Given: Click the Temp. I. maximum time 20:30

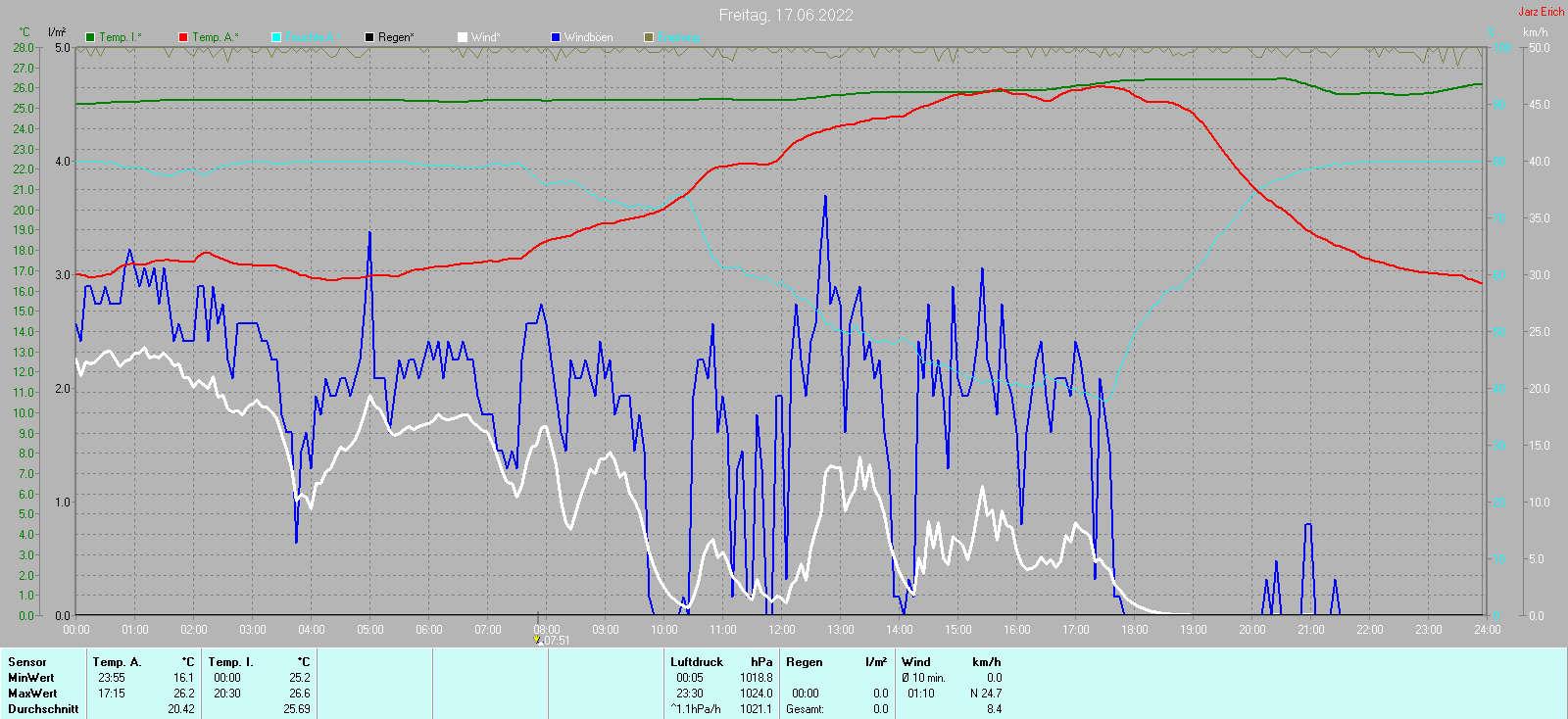Looking at the screenshot, I should pyautogui.click(x=227, y=694).
